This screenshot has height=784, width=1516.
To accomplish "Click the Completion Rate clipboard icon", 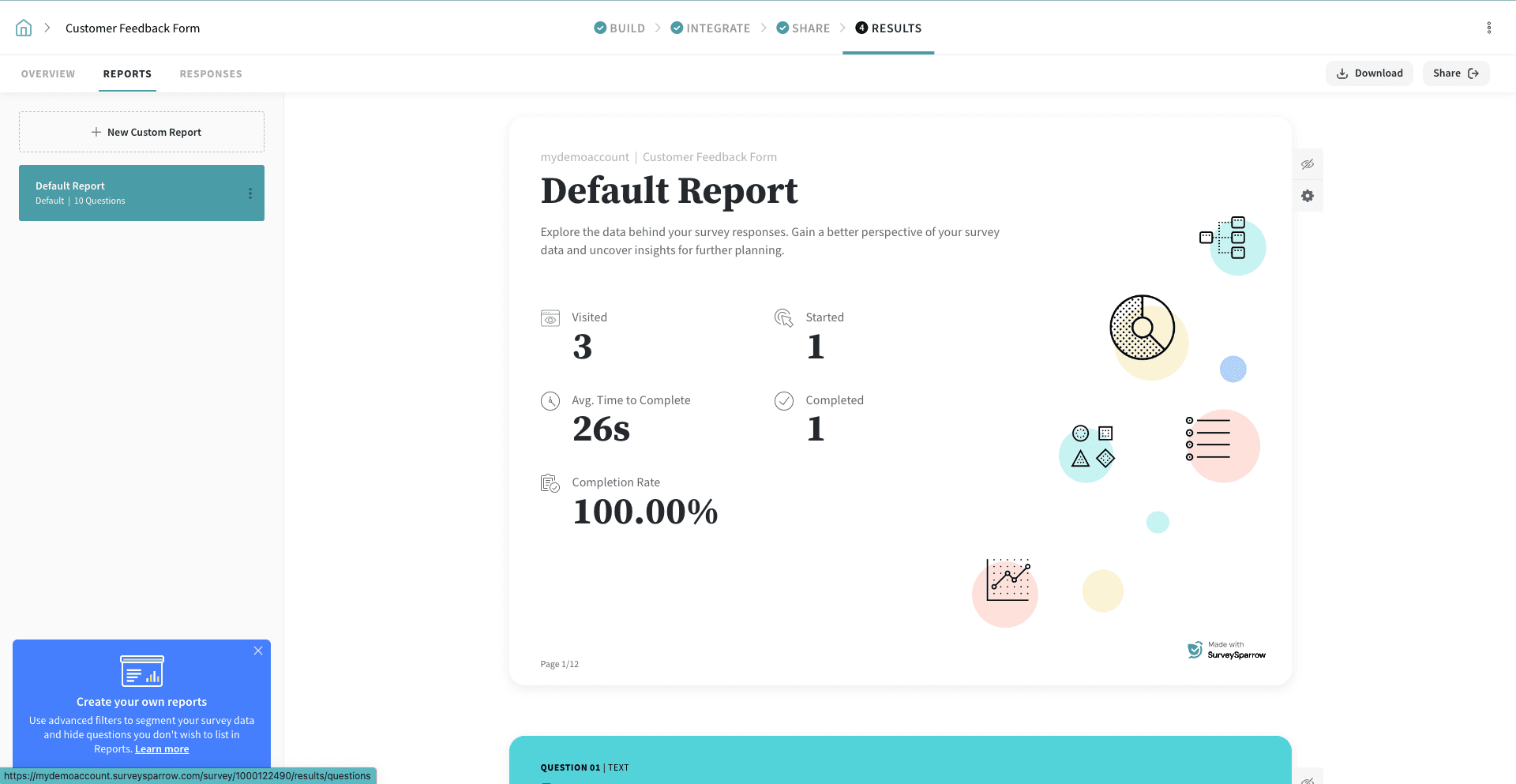I will click(550, 483).
